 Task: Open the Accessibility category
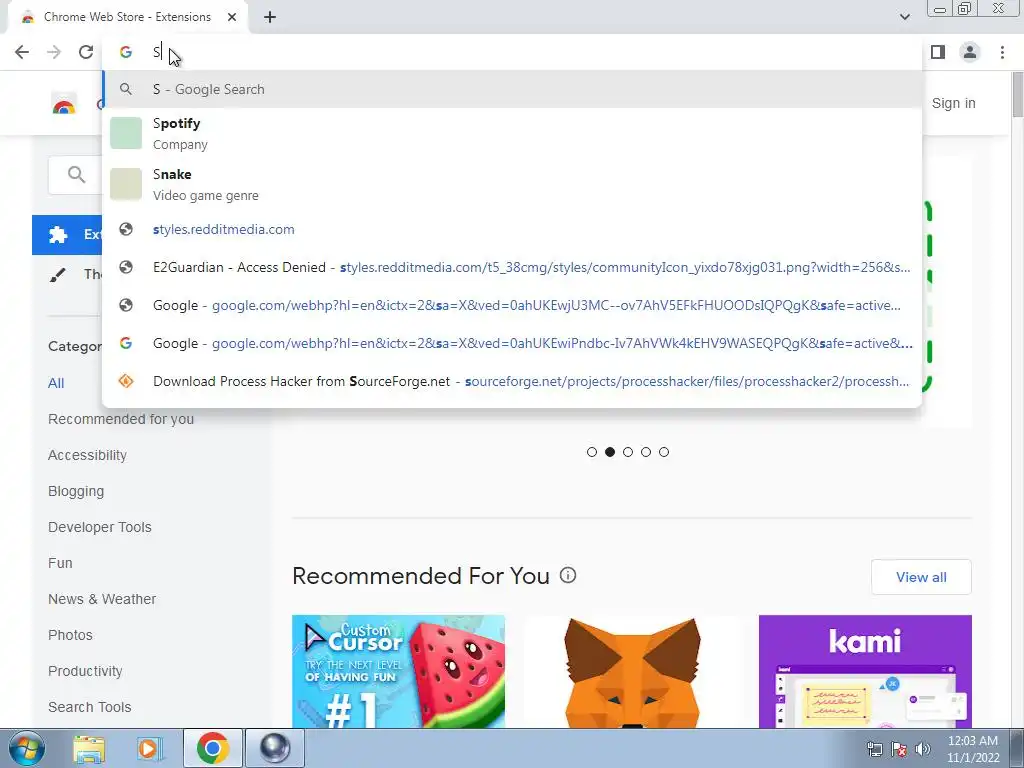click(x=88, y=455)
